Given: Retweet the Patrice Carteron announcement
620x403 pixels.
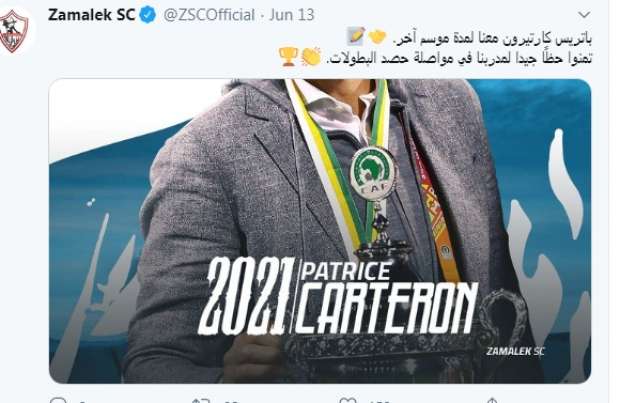Looking at the screenshot, I should (x=200, y=400).
